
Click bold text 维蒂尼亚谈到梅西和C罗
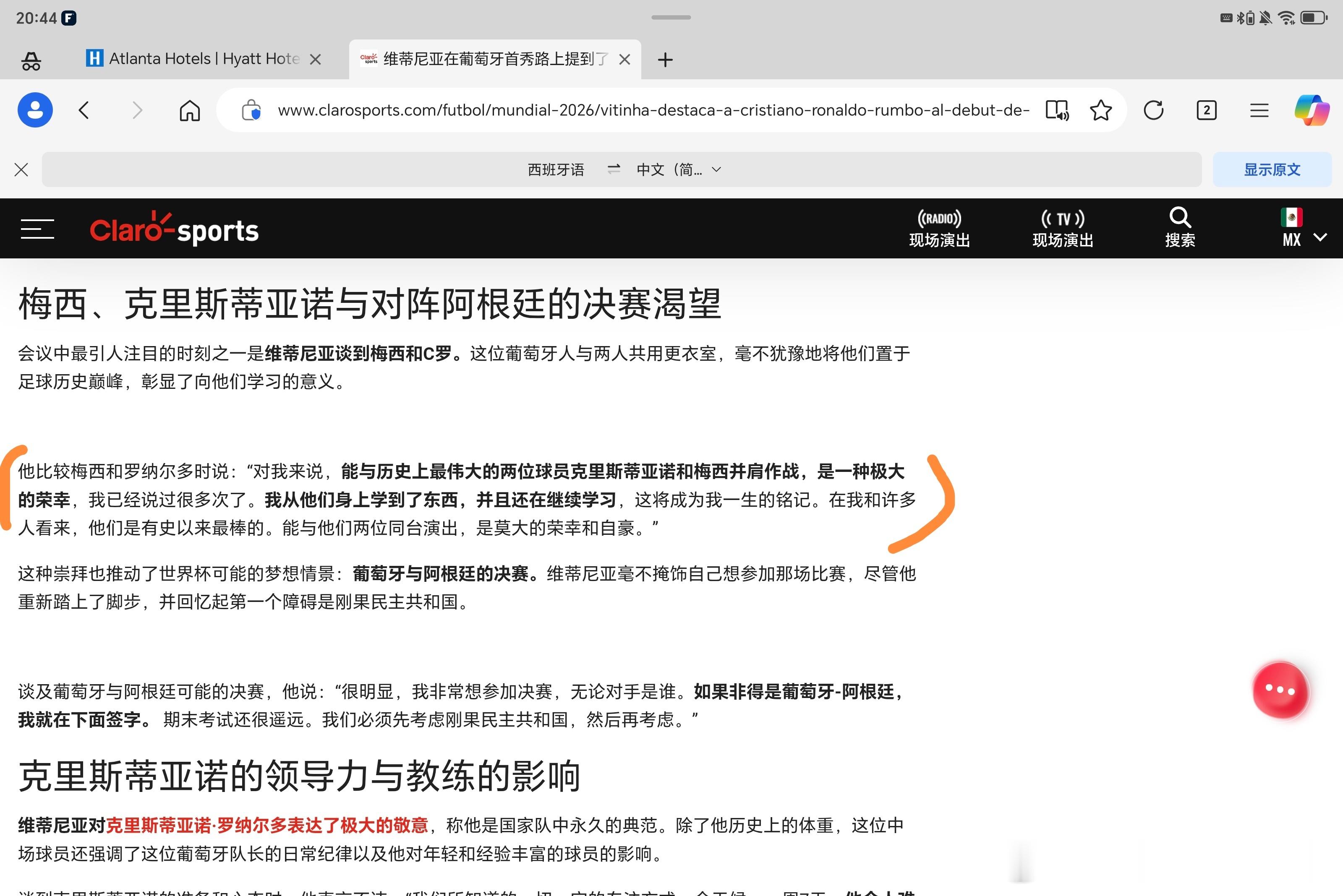pyautogui.click(x=358, y=353)
